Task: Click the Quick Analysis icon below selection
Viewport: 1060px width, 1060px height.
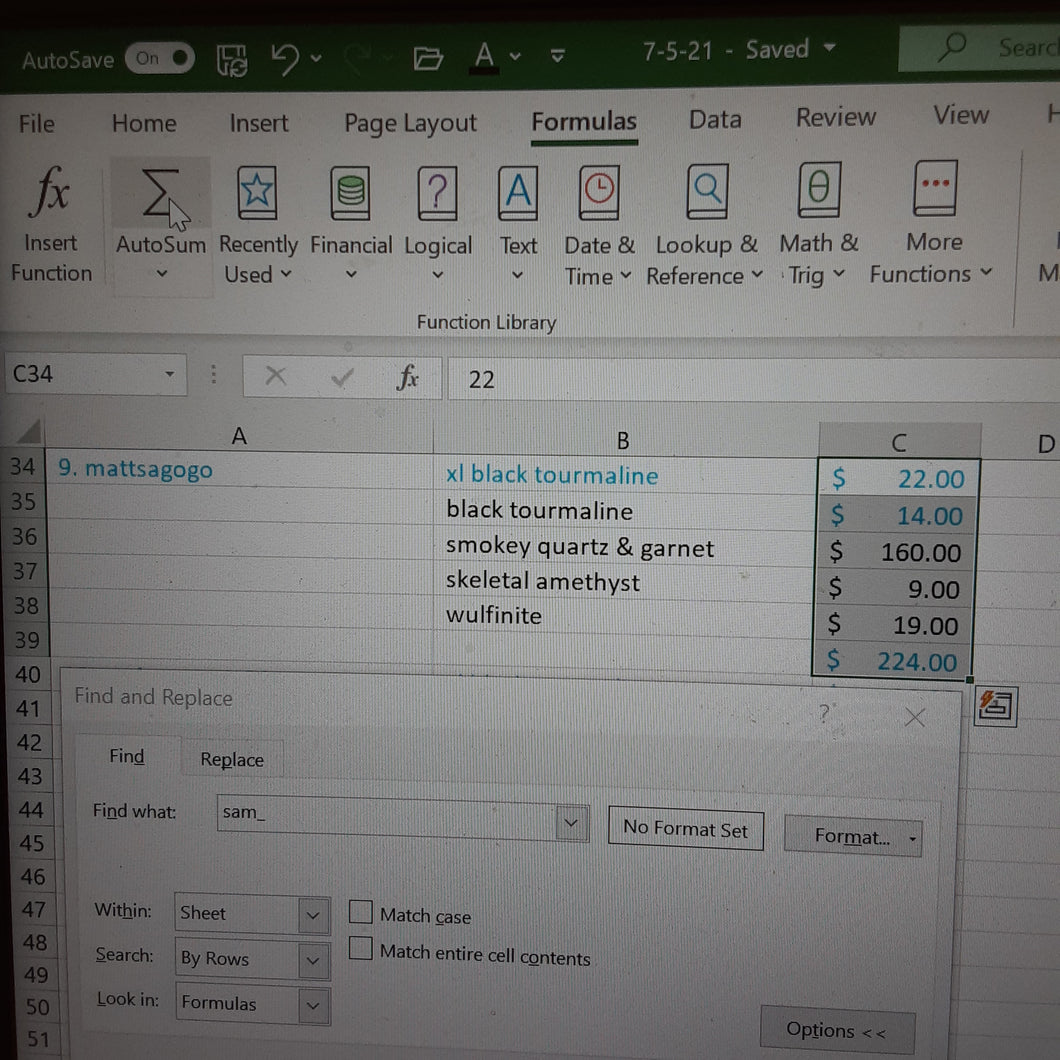Action: (995, 706)
